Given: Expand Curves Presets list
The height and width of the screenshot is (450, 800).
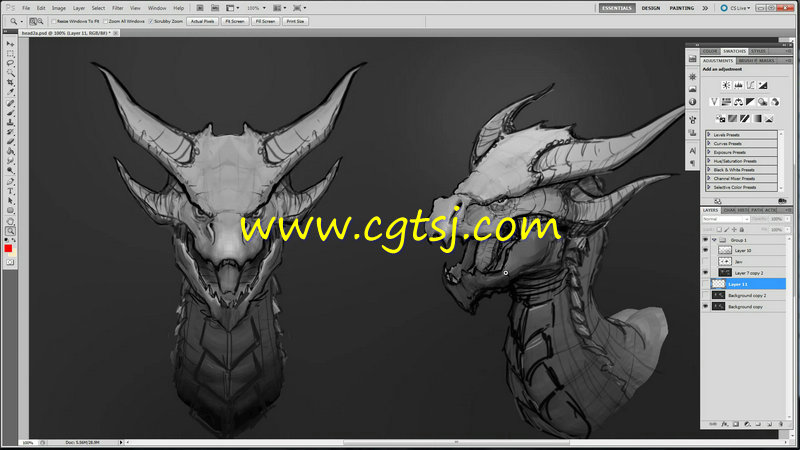Looking at the screenshot, I should (x=709, y=143).
